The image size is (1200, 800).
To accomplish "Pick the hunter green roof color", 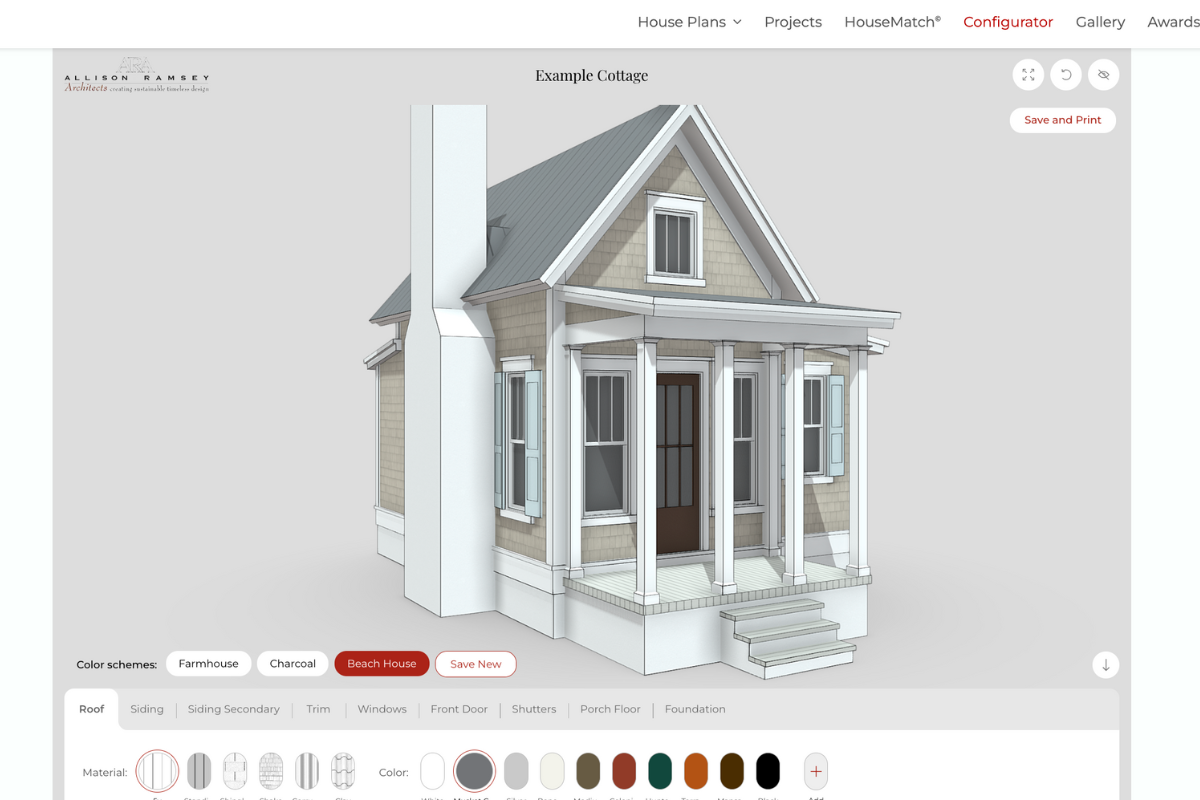I will [x=660, y=771].
